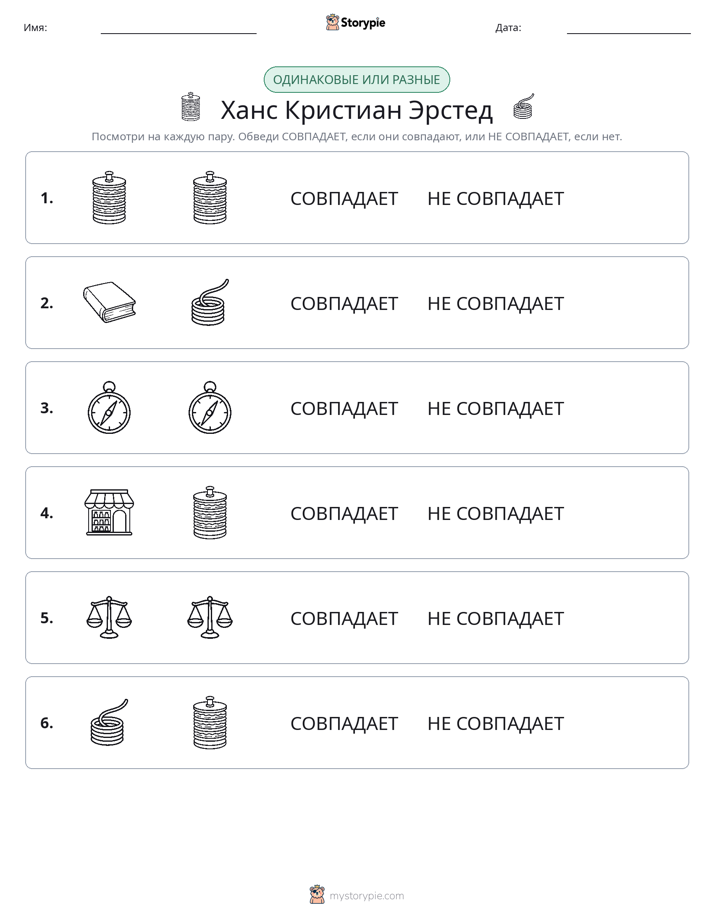The image size is (714, 924).
Task: Click the coiled wire icon in row 6
Action: click(109, 722)
